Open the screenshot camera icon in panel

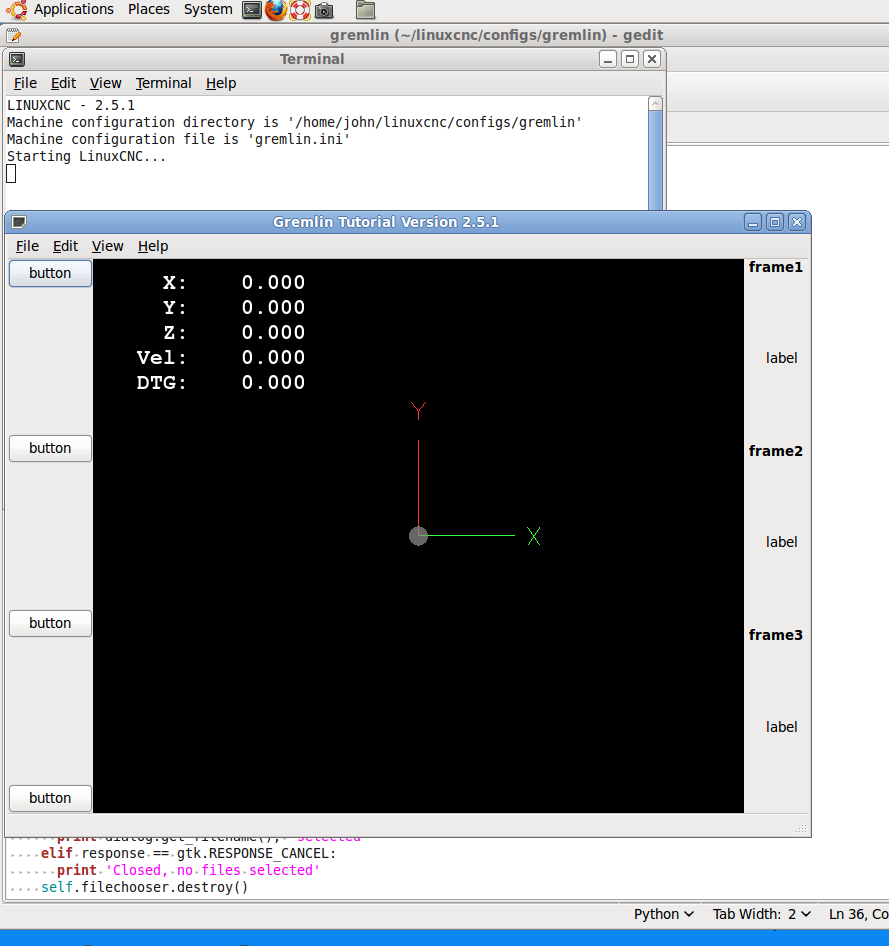coord(324,10)
